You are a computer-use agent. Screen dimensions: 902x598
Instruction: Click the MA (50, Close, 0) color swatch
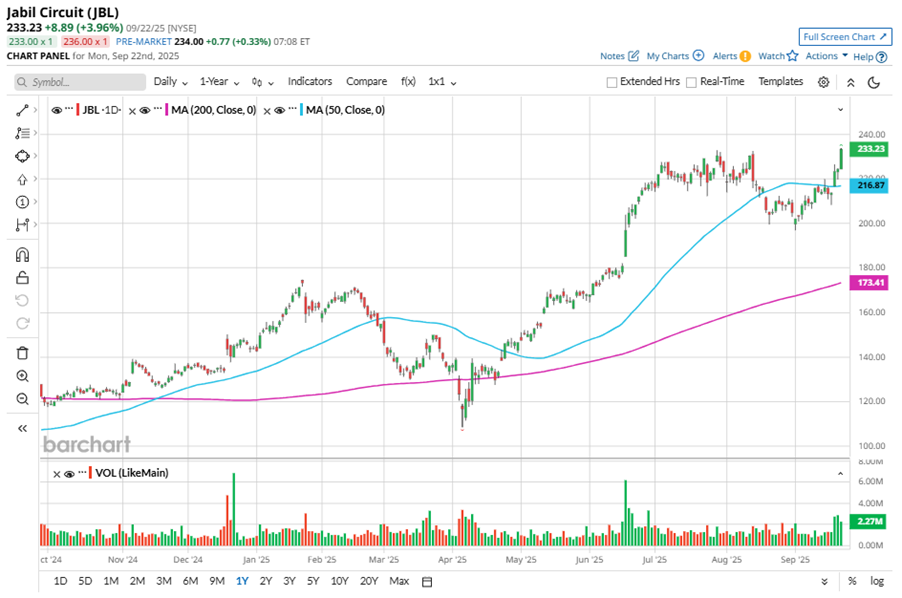pos(300,110)
